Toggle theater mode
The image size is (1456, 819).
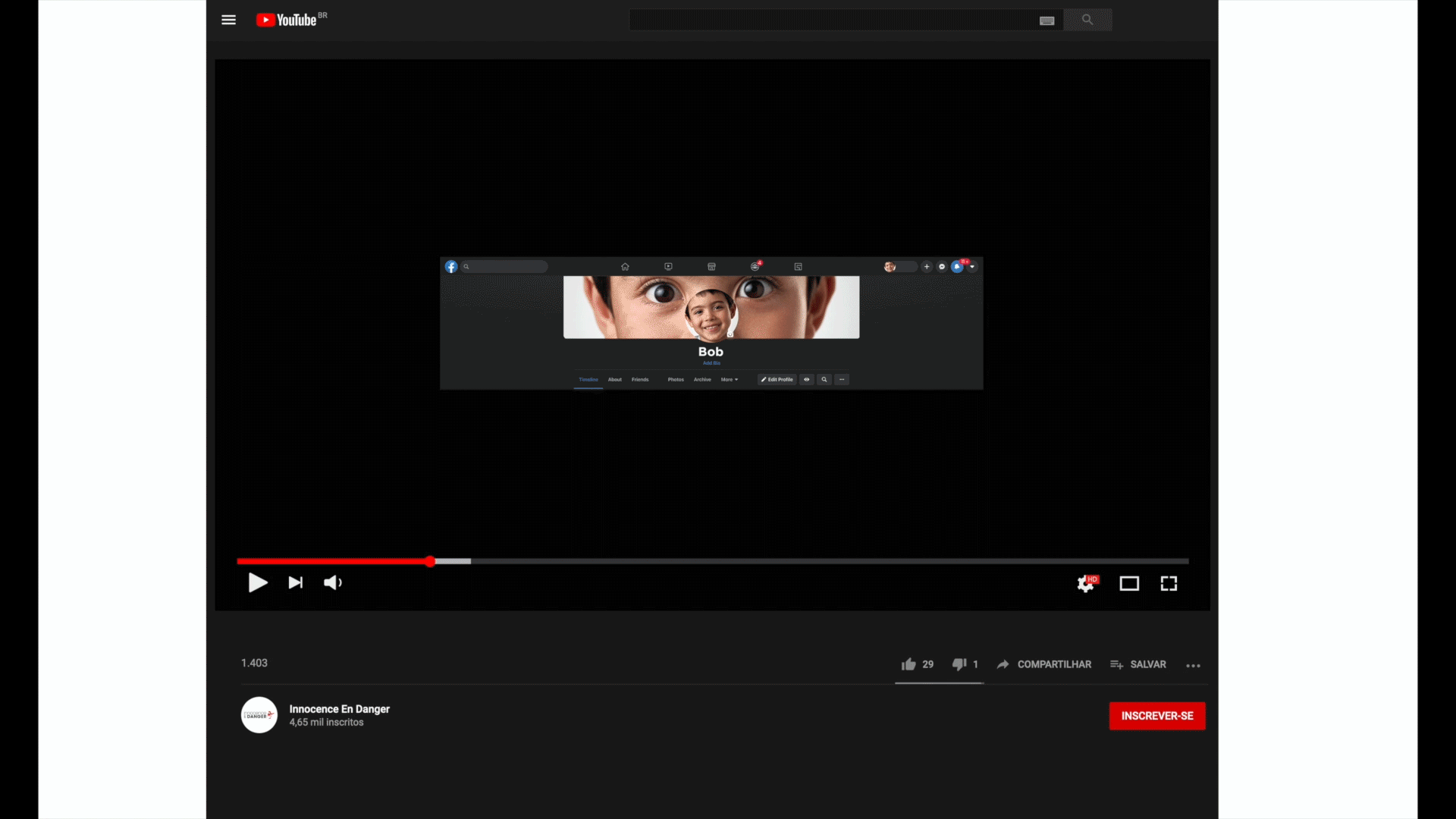coord(1129,583)
